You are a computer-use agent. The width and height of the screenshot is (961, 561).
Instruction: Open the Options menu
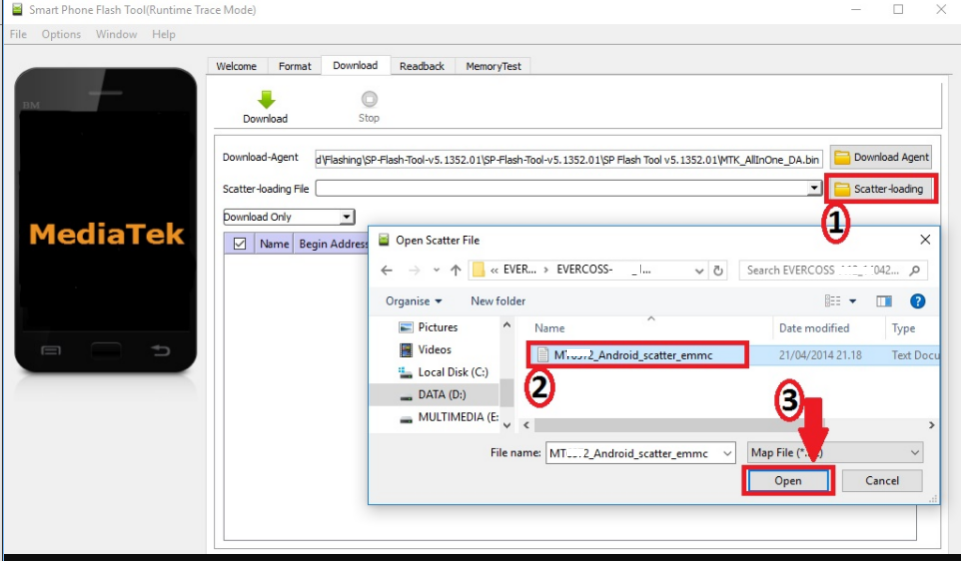[x=61, y=34]
